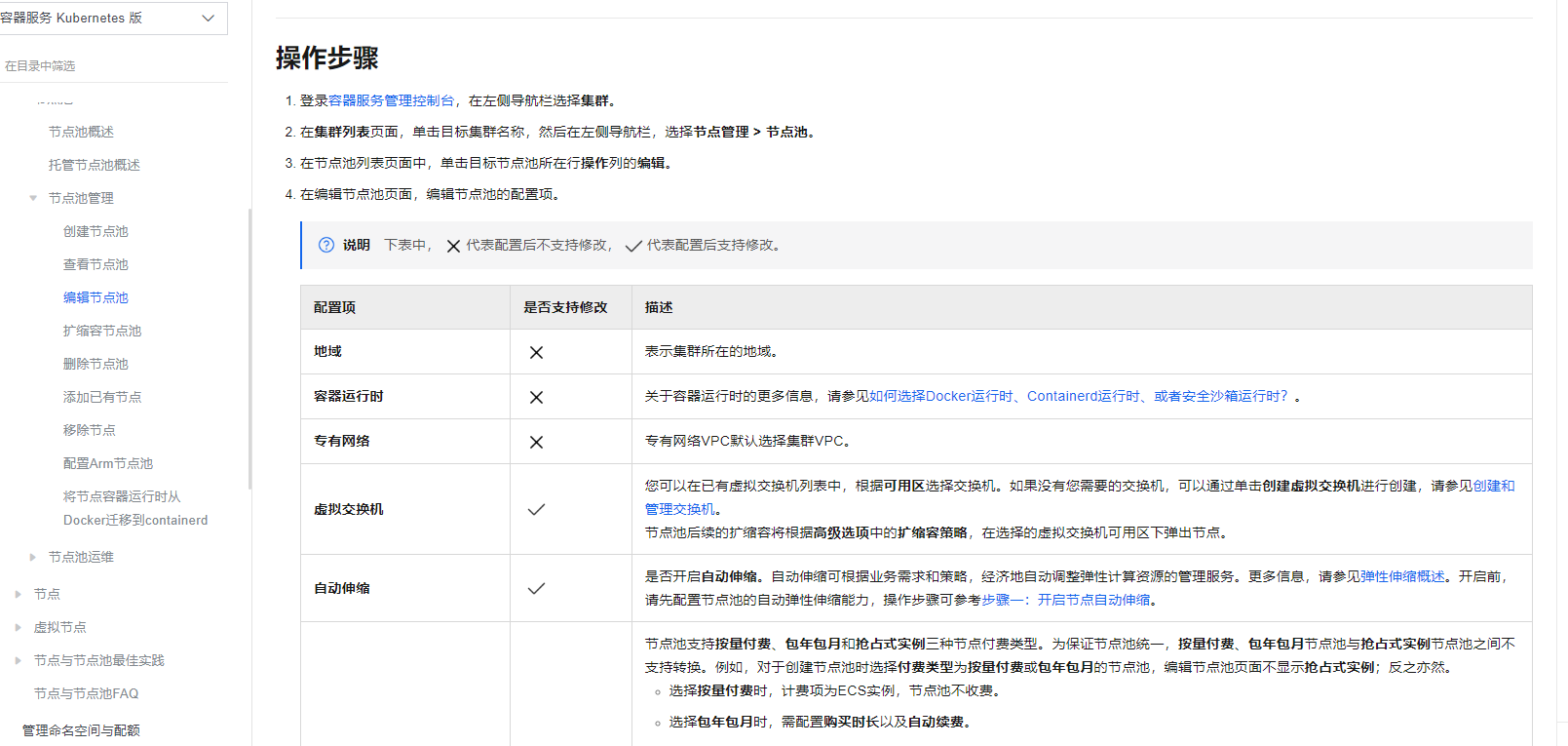Open 如何选择Docker运行时、Containerd运行时 link

[1079, 396]
